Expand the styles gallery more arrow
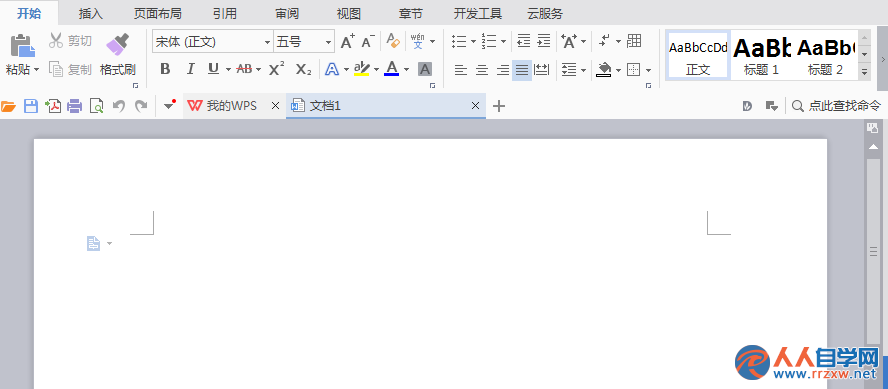Image resolution: width=888 pixels, height=389 pixels. coord(864,72)
